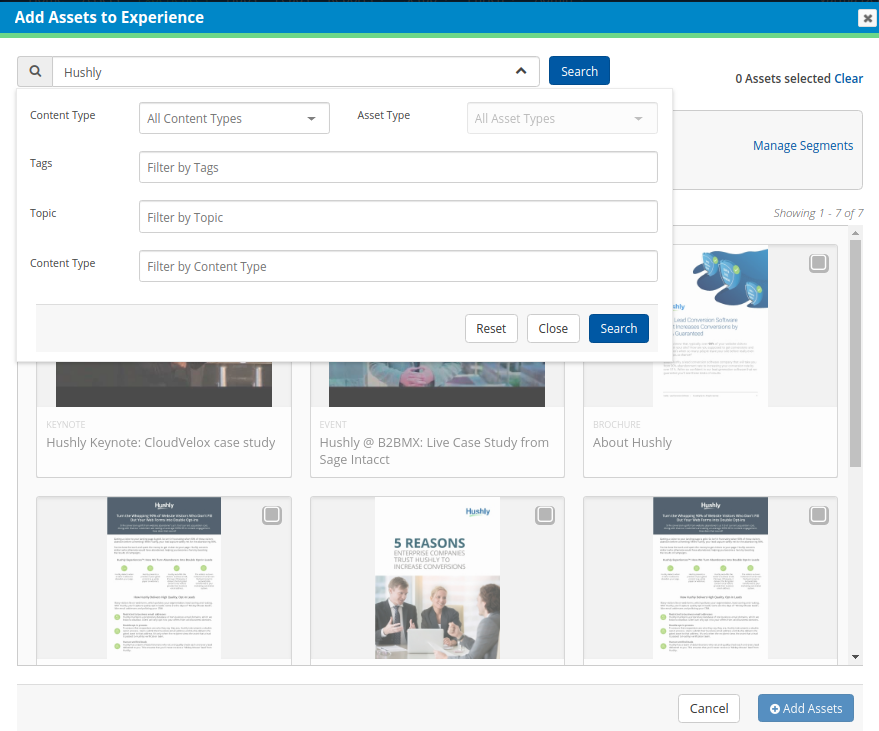Click the Filter by Tags field
Viewport: 879px width, 731px height.
[398, 167]
